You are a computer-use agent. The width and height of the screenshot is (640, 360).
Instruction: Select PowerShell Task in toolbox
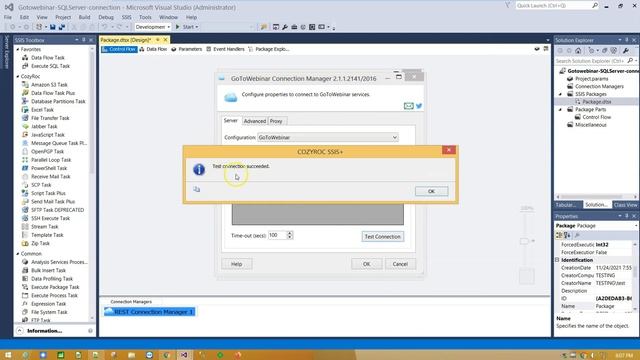[49, 168]
